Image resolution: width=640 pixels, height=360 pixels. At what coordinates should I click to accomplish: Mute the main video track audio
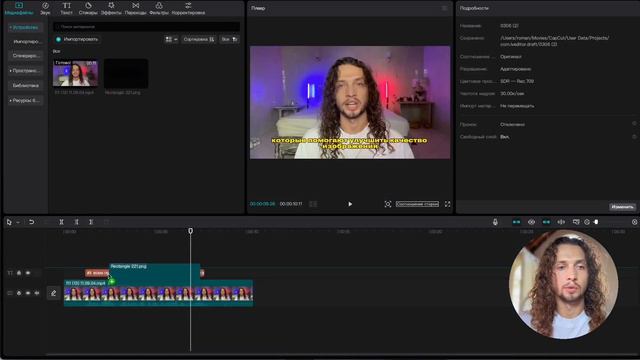pos(37,293)
